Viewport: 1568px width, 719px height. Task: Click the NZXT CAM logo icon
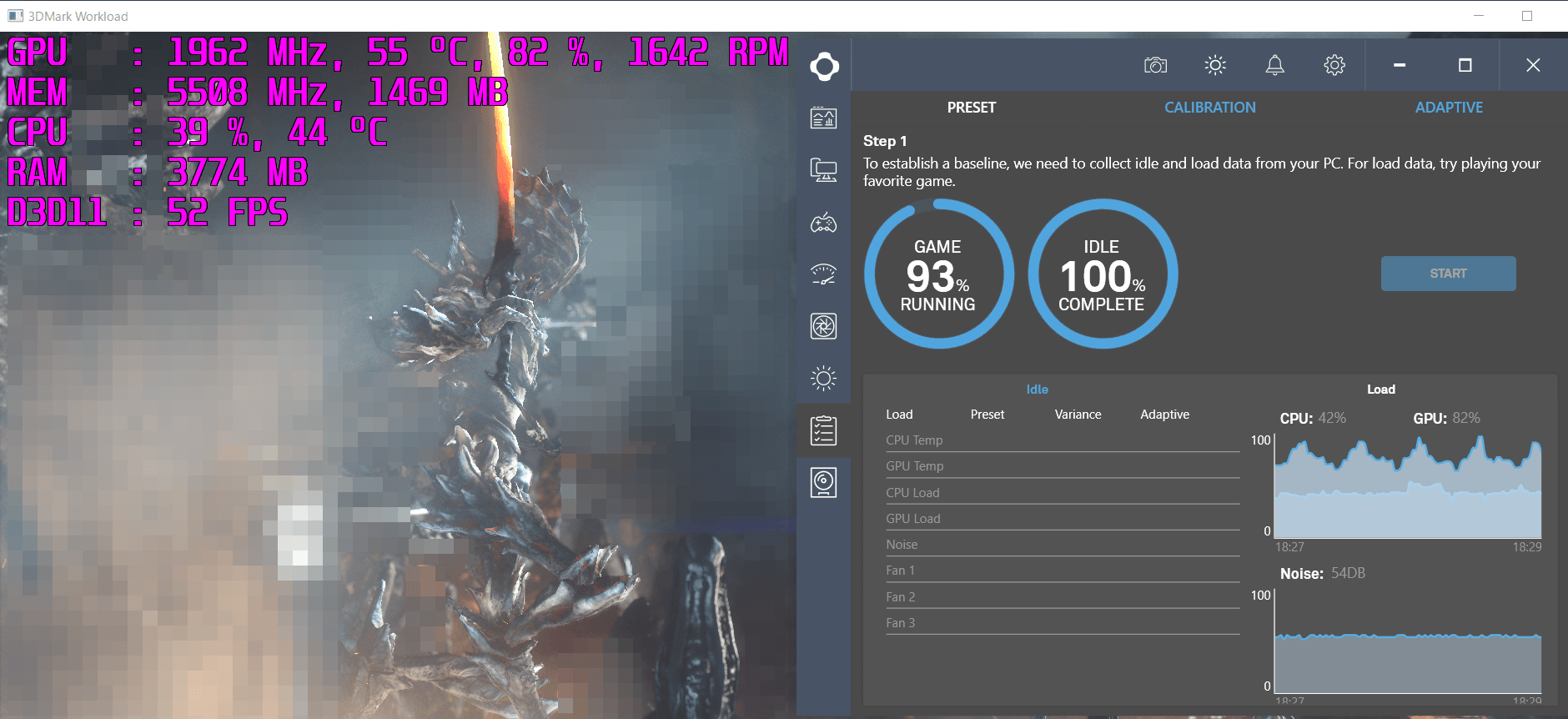[x=824, y=66]
